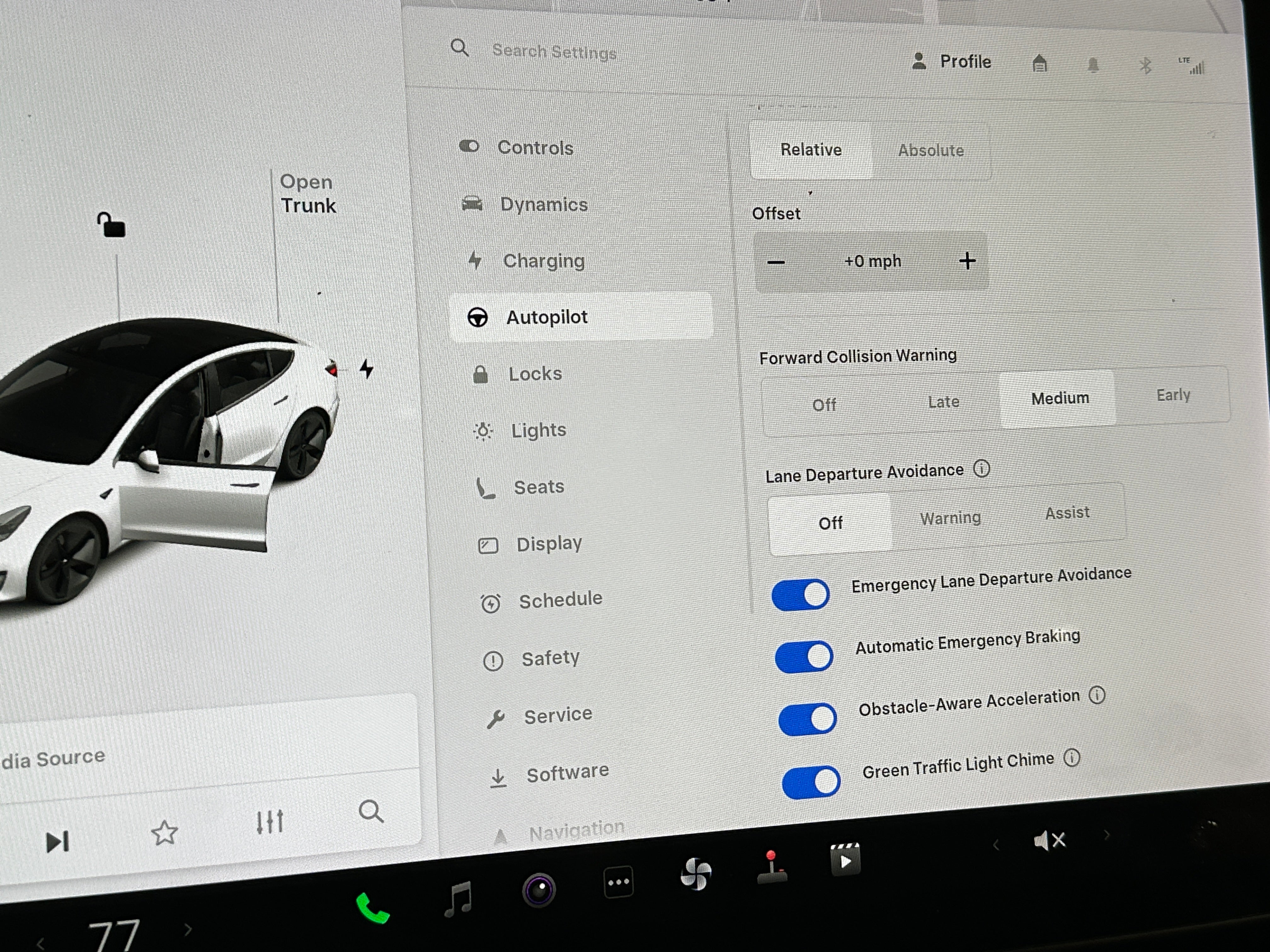Set Forward Collision Warning to Late
Image resolution: width=1270 pixels, height=952 pixels.
click(943, 402)
